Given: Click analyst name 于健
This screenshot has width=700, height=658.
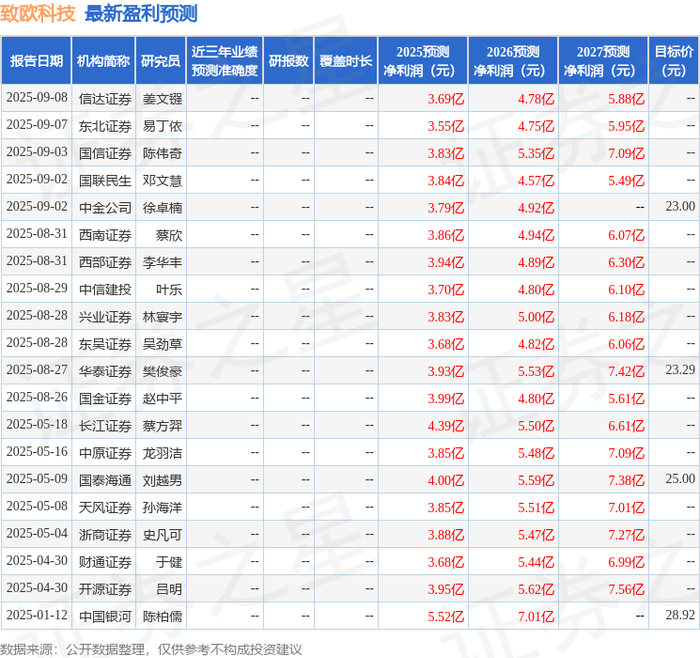Looking at the screenshot, I should click(169, 562).
